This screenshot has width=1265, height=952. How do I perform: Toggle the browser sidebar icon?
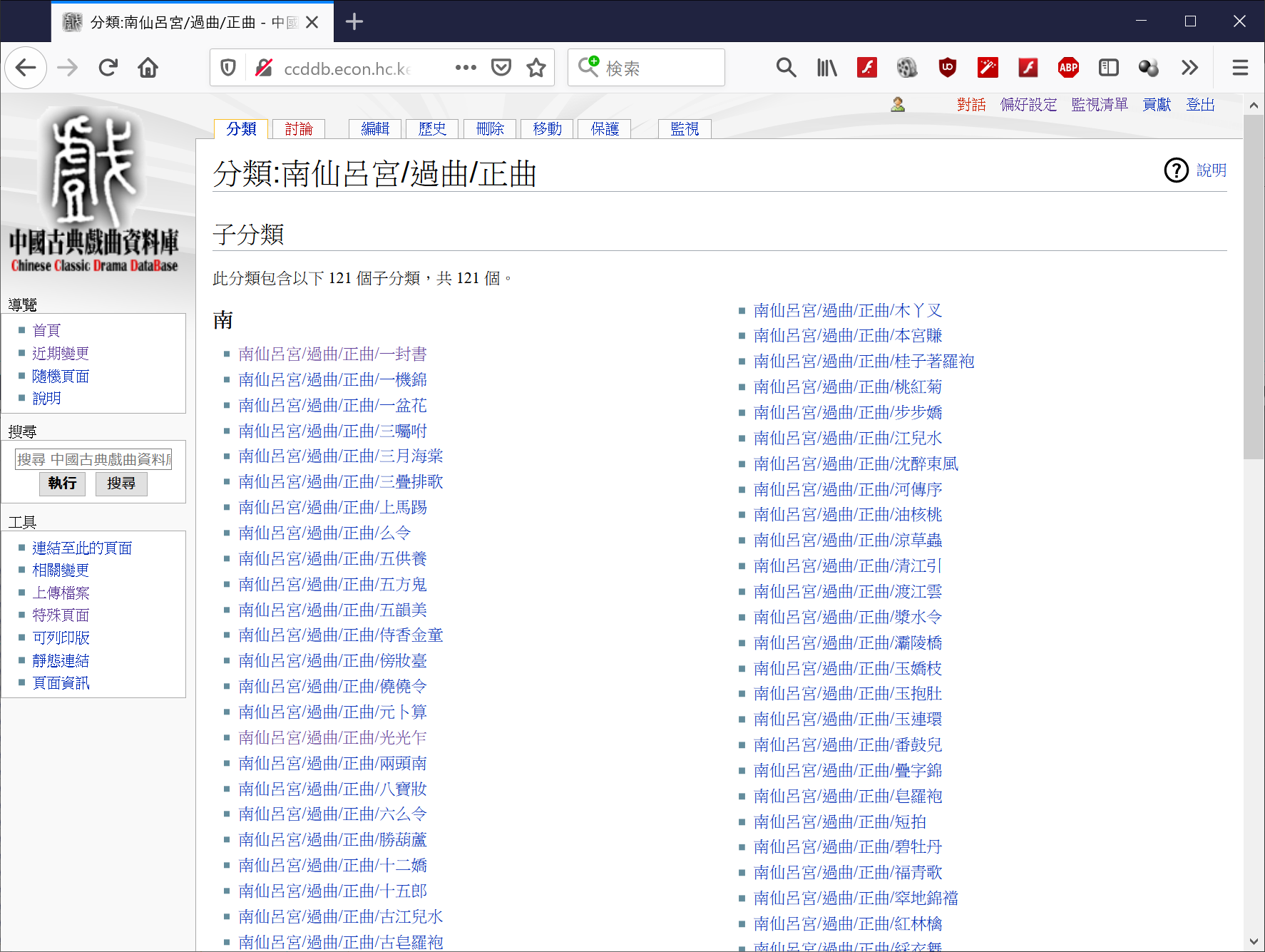pyautogui.click(x=1109, y=68)
